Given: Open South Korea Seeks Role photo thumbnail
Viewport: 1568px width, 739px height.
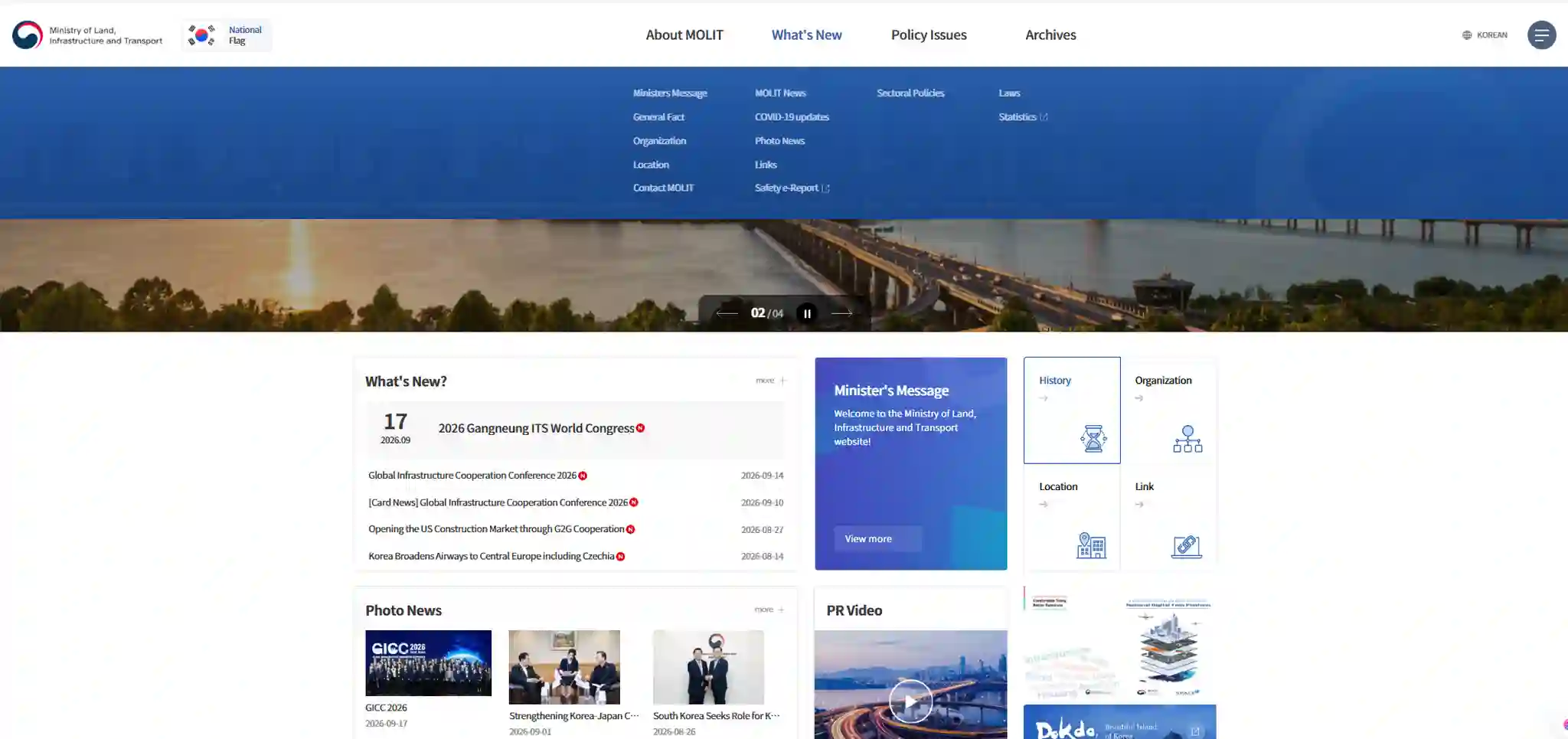Looking at the screenshot, I should coord(708,667).
